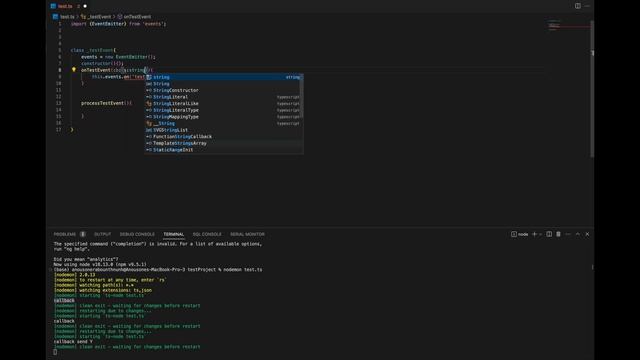Screen dimensions: 640x360
Task: Click the keyword icon beside highlighted string suggestion
Action: tap(149, 77)
